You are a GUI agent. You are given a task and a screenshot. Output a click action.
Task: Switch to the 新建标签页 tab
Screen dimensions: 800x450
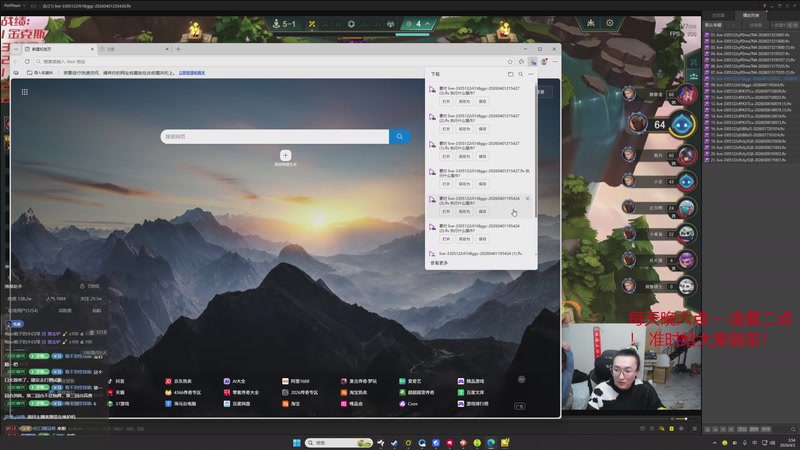[59, 49]
